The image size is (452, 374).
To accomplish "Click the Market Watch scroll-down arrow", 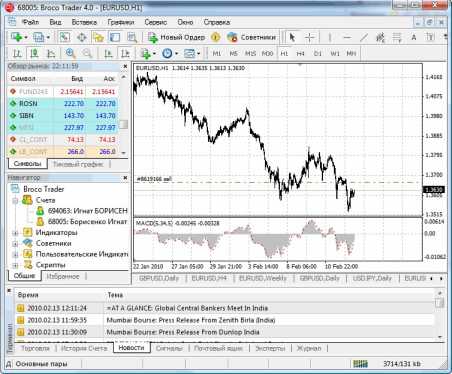I will [124, 153].
